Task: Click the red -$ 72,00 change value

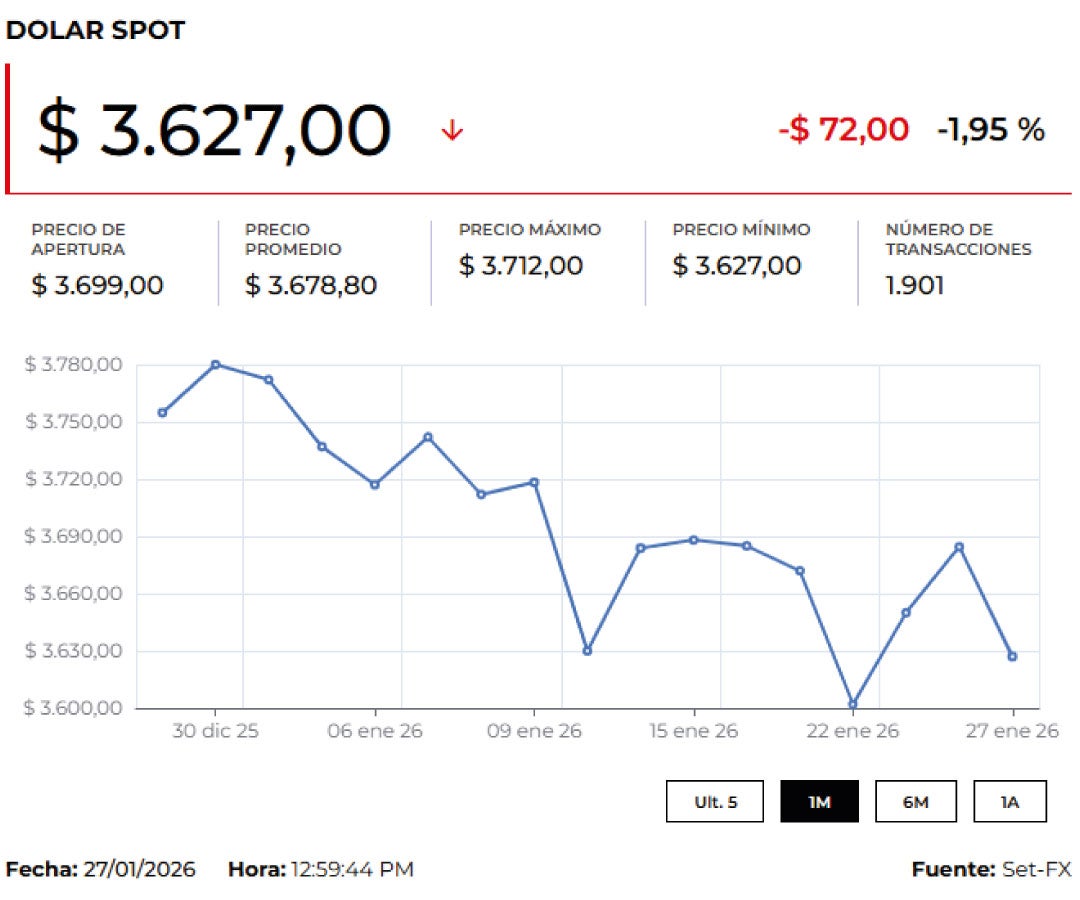Action: tap(843, 129)
